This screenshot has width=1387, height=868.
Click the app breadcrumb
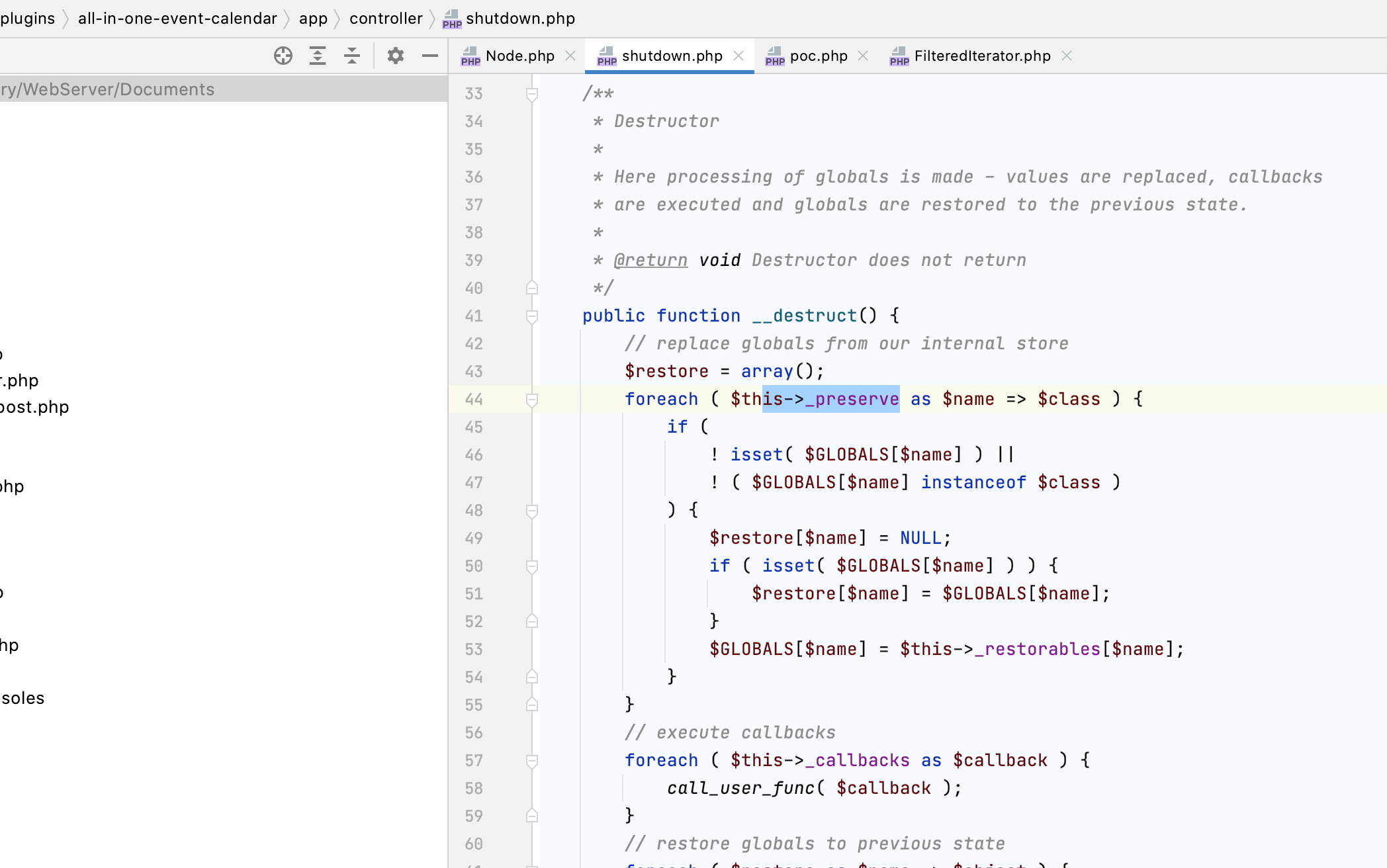313,19
